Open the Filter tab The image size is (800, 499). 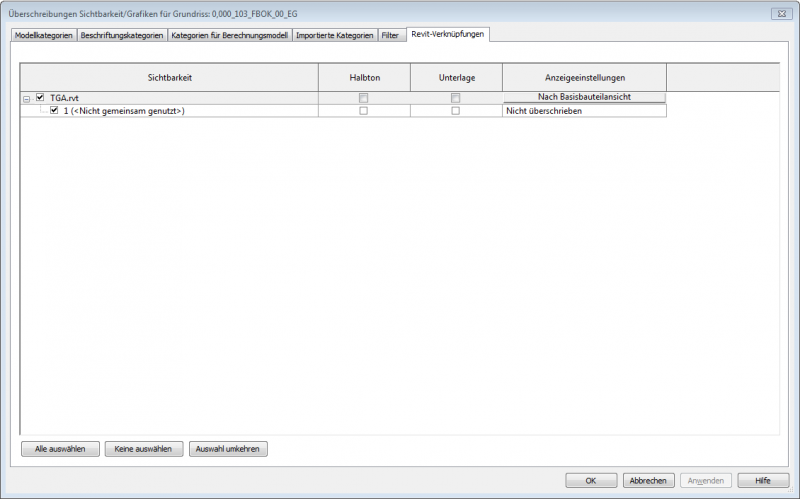[x=390, y=36]
